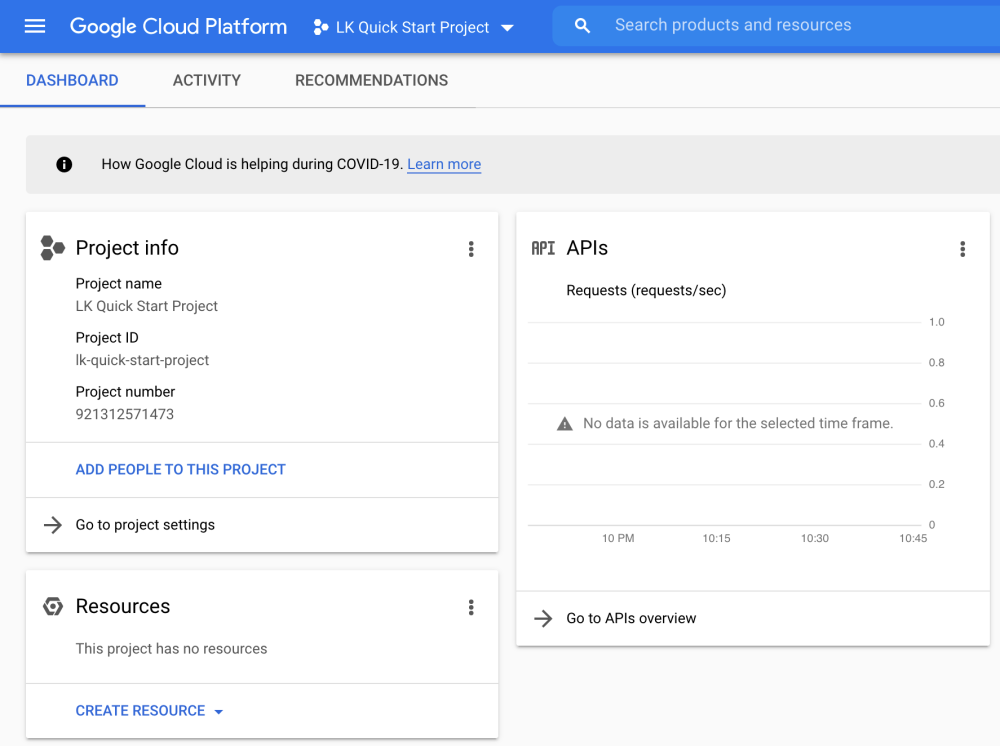The height and width of the screenshot is (746, 1000).
Task: Click the Google Cloud Platform logo text
Action: coord(178,27)
